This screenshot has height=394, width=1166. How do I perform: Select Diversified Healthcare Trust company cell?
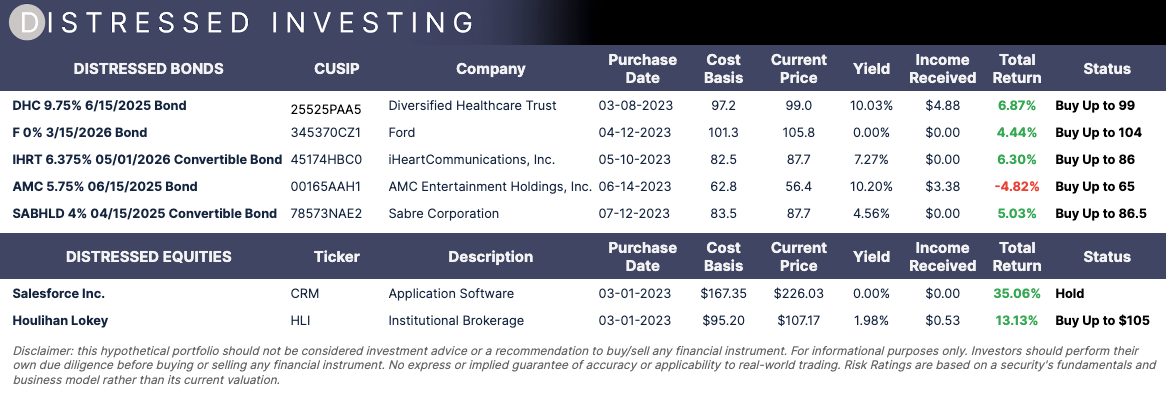[x=472, y=106]
